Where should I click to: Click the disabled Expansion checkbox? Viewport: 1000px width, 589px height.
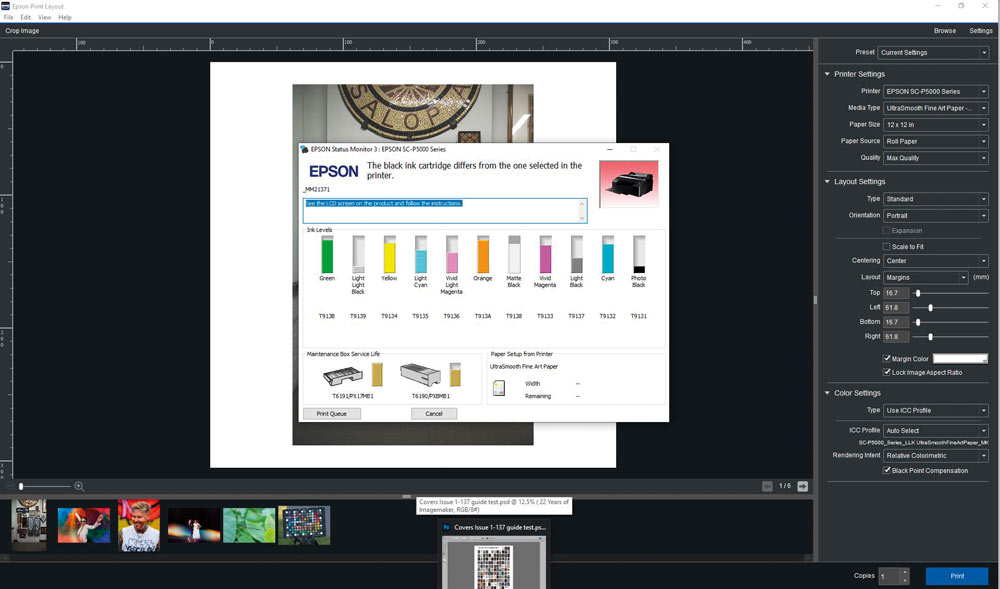pyautogui.click(x=886, y=230)
